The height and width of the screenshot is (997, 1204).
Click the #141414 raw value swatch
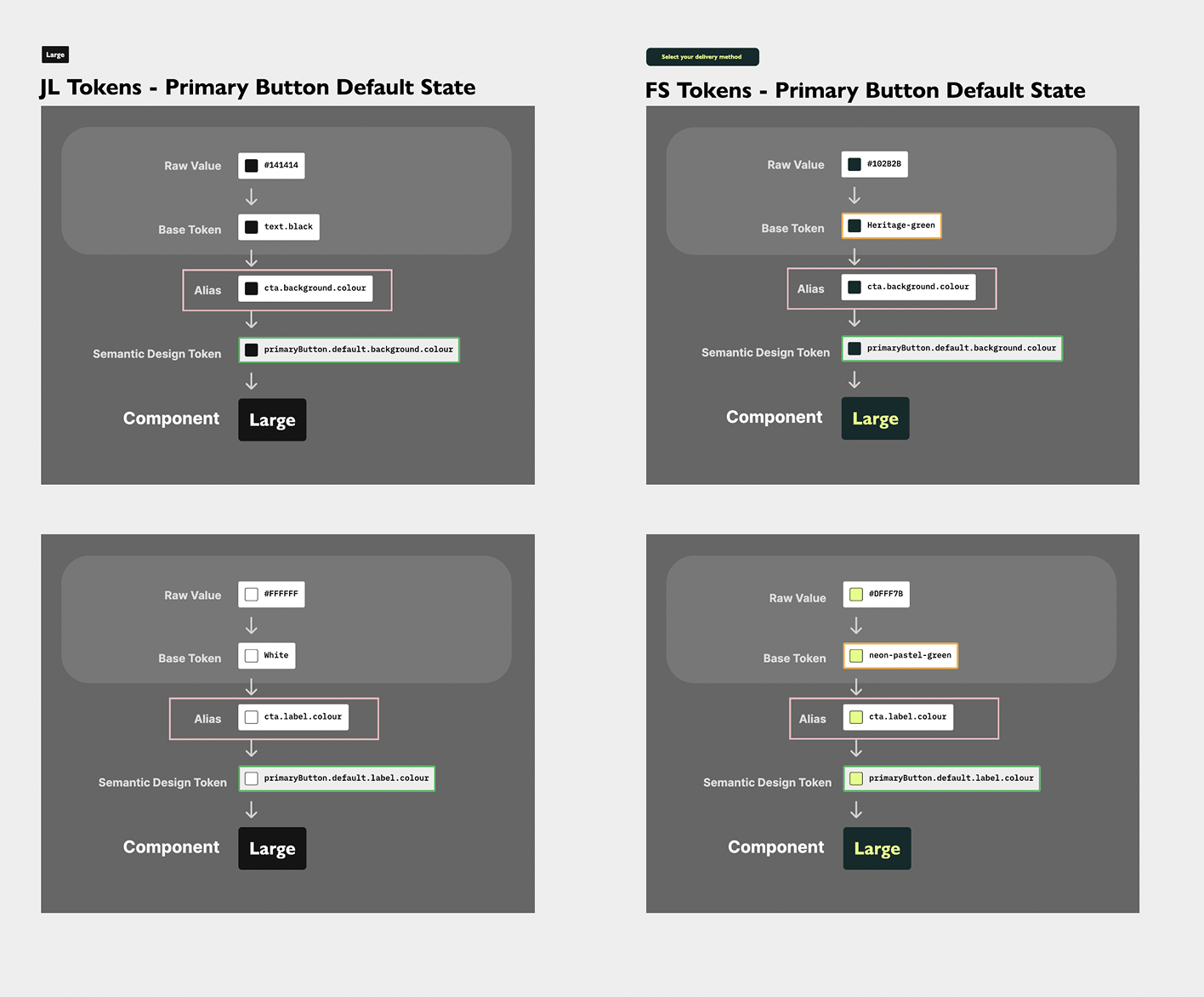click(252, 166)
